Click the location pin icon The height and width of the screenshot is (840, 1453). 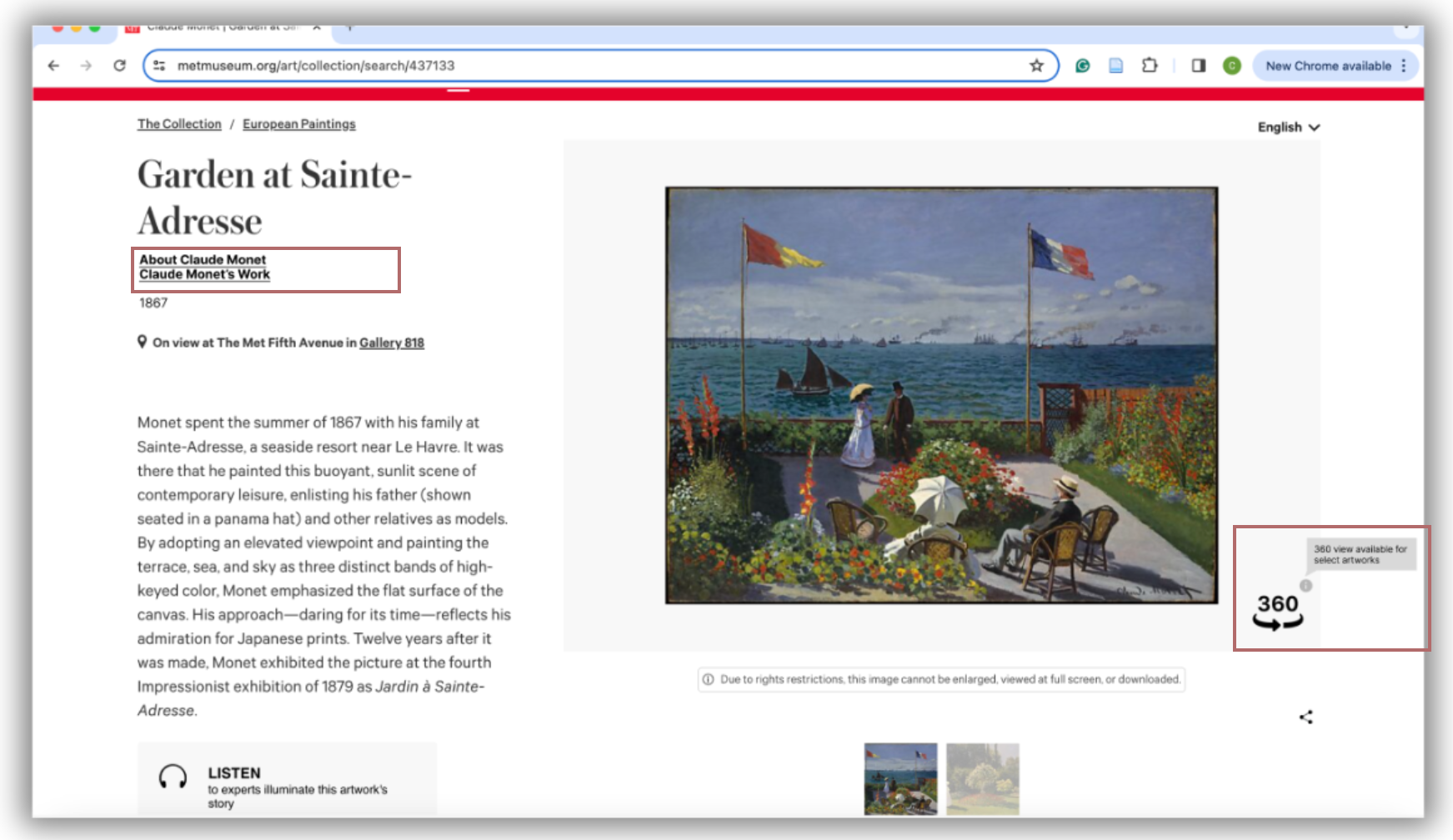pyautogui.click(x=143, y=342)
